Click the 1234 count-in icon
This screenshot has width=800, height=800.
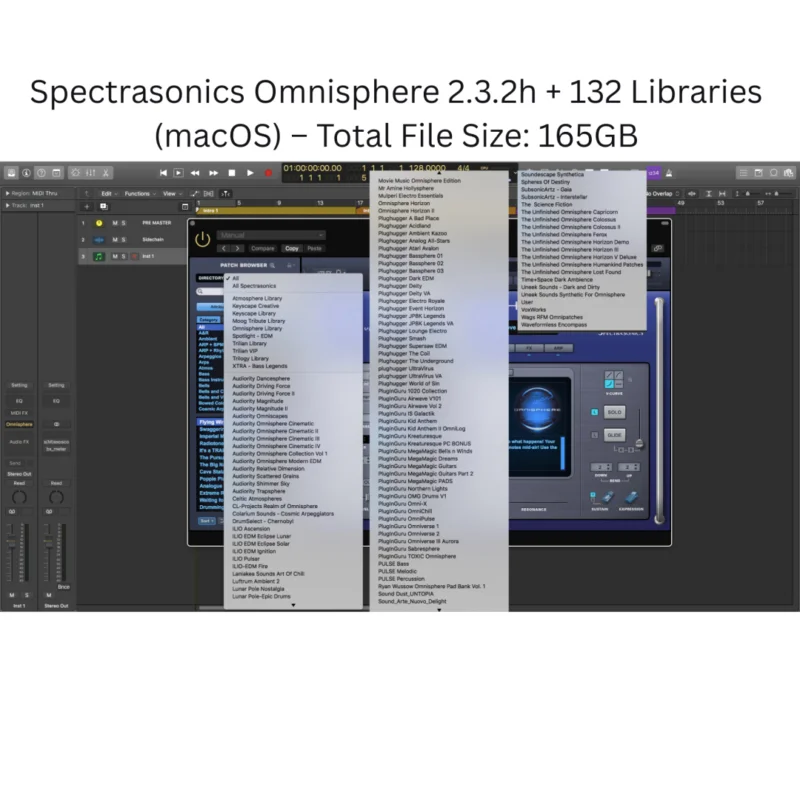pos(651,173)
